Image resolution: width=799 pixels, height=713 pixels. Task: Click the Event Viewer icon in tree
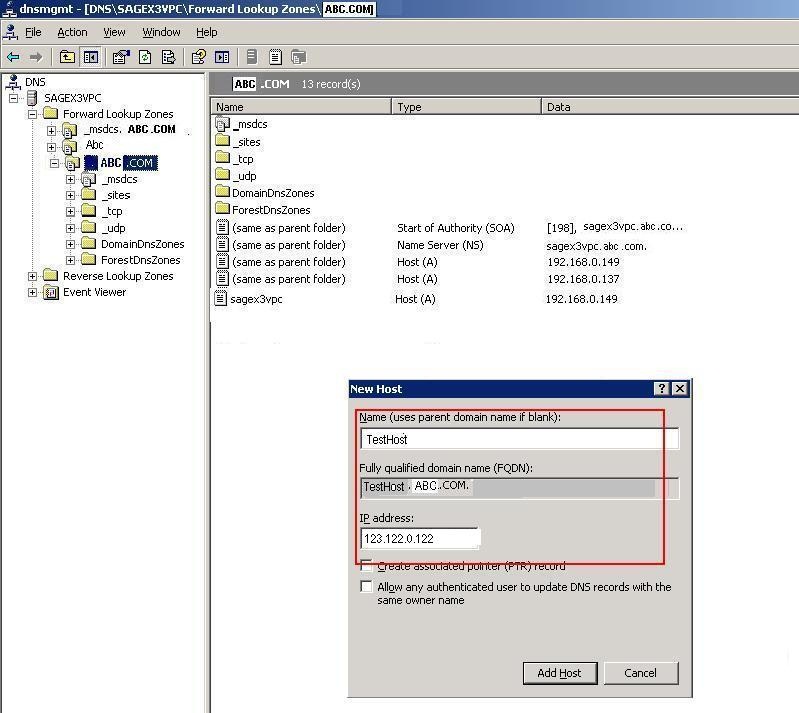51,293
